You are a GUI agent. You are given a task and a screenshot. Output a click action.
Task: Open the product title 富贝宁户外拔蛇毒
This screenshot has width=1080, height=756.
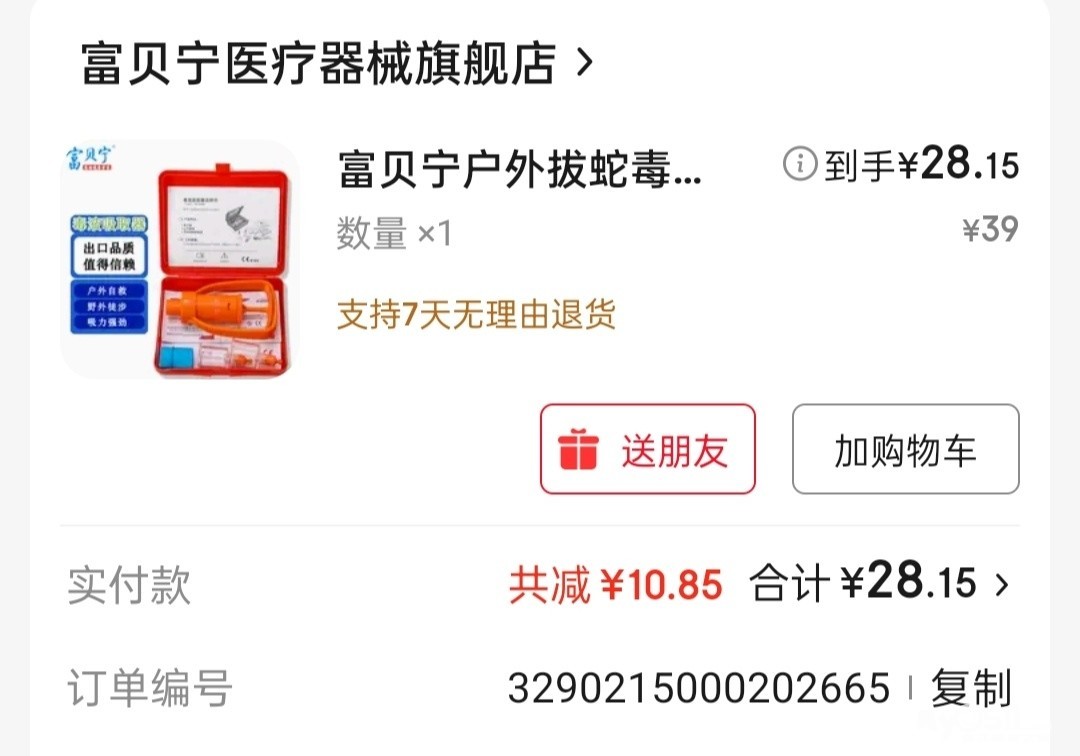pos(520,169)
